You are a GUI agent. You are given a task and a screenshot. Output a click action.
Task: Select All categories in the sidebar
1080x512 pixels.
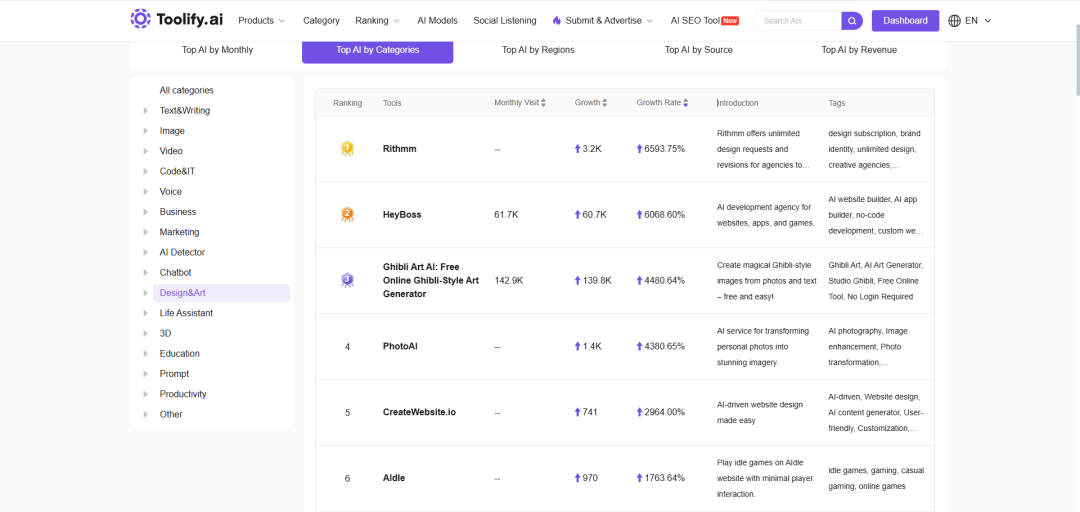[x=187, y=90]
